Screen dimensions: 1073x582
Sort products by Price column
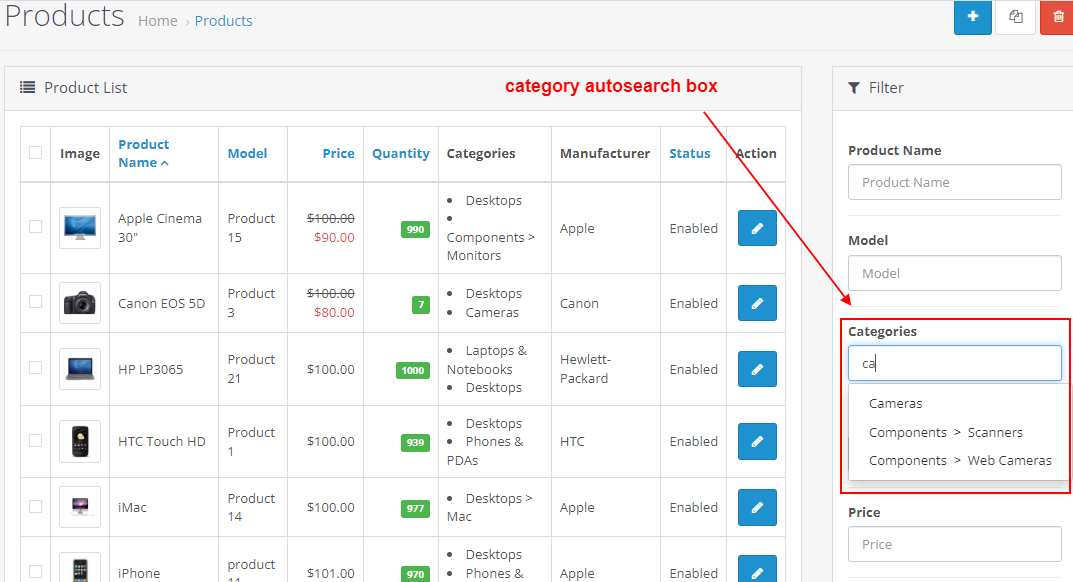[338, 153]
